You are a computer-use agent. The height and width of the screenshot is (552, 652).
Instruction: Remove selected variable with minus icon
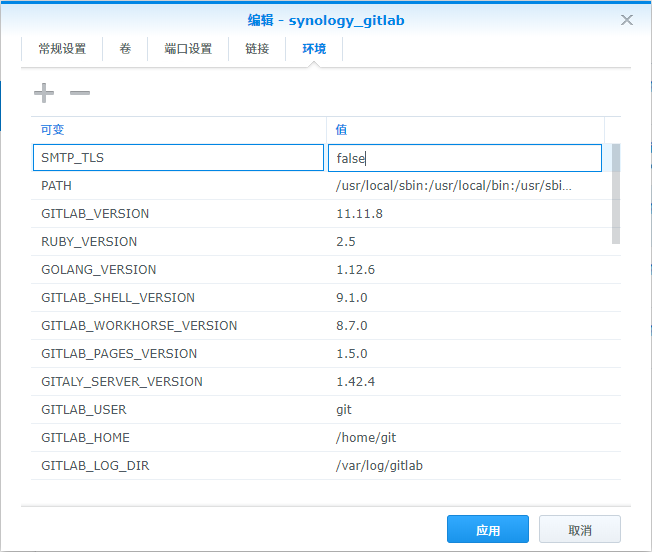80,93
